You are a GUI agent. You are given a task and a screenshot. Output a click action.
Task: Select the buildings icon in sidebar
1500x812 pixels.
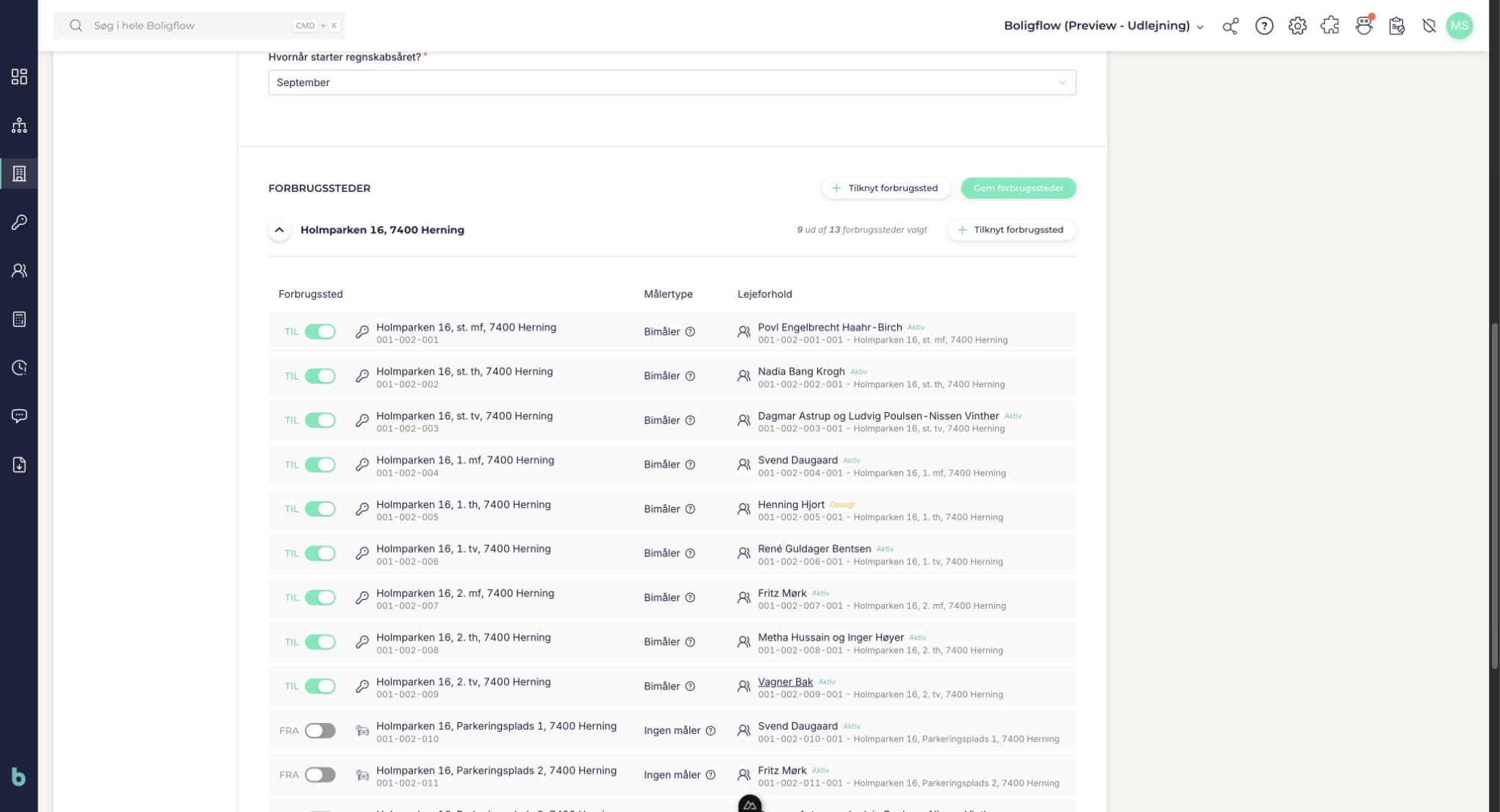tap(19, 173)
